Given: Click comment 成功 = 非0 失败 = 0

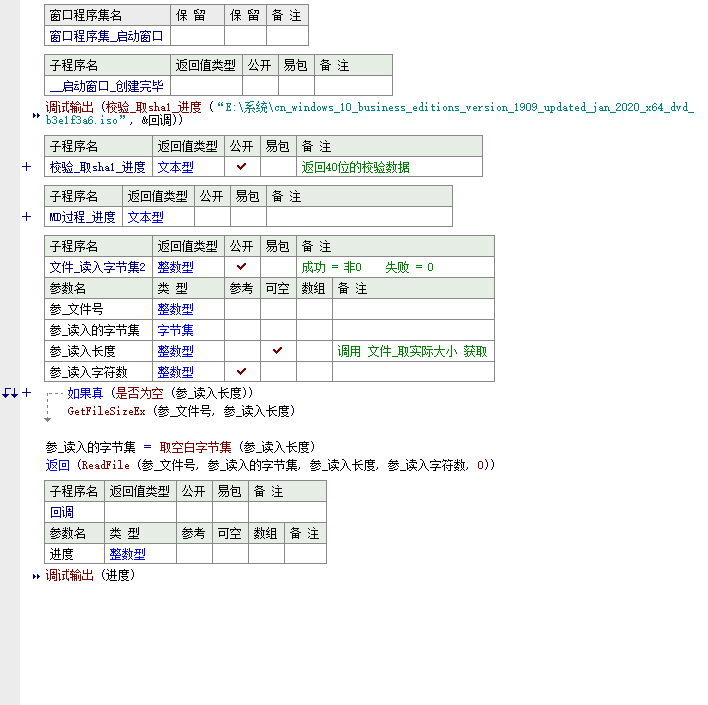Looking at the screenshot, I should [x=368, y=267].
